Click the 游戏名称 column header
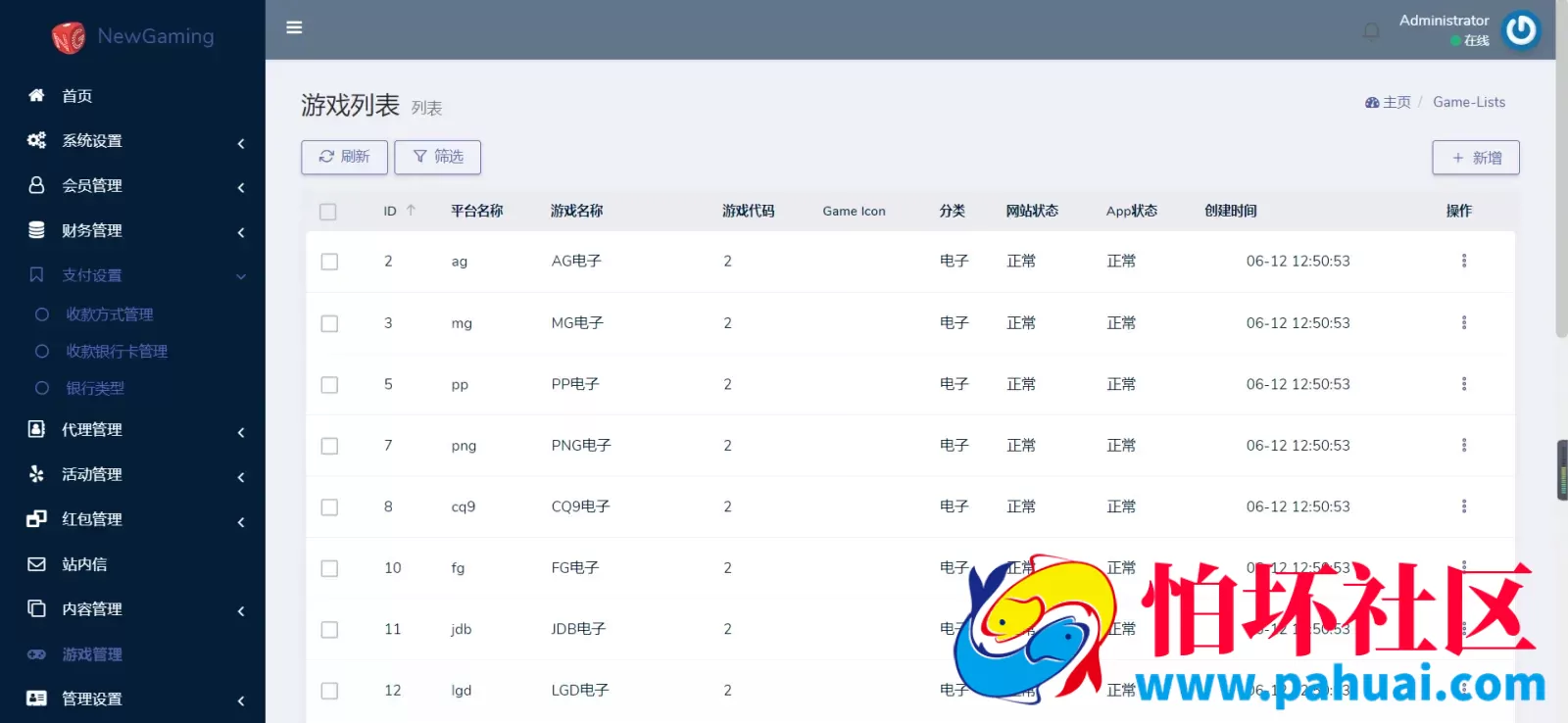 point(576,211)
